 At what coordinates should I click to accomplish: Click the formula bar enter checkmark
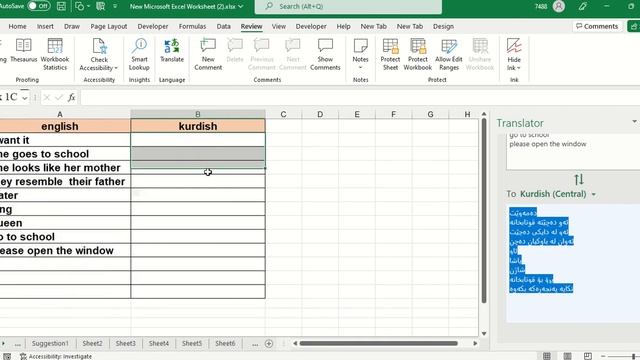click(x=59, y=97)
